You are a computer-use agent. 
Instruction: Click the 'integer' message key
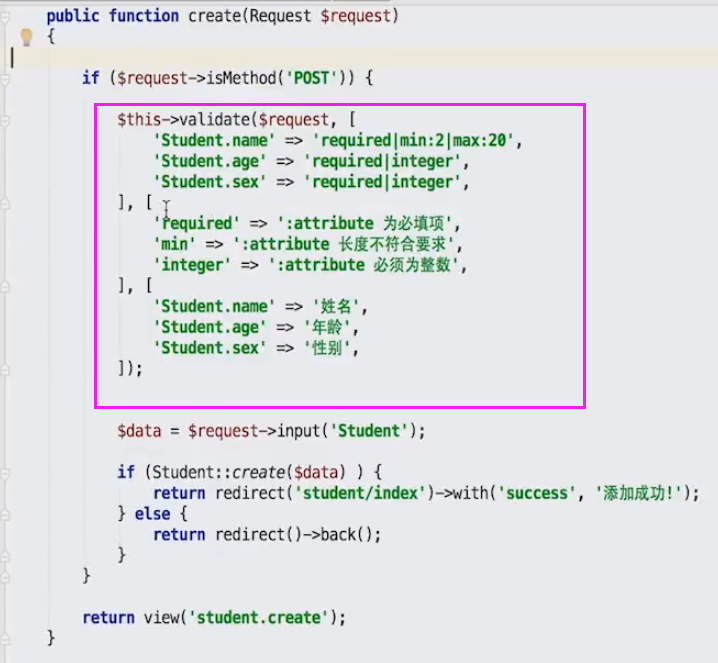[x=192, y=265]
